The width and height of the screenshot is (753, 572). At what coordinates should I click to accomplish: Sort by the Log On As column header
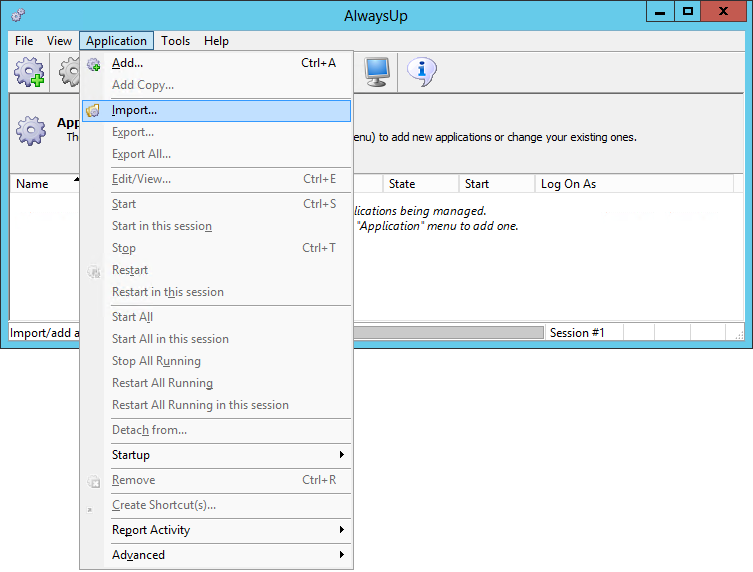(634, 184)
